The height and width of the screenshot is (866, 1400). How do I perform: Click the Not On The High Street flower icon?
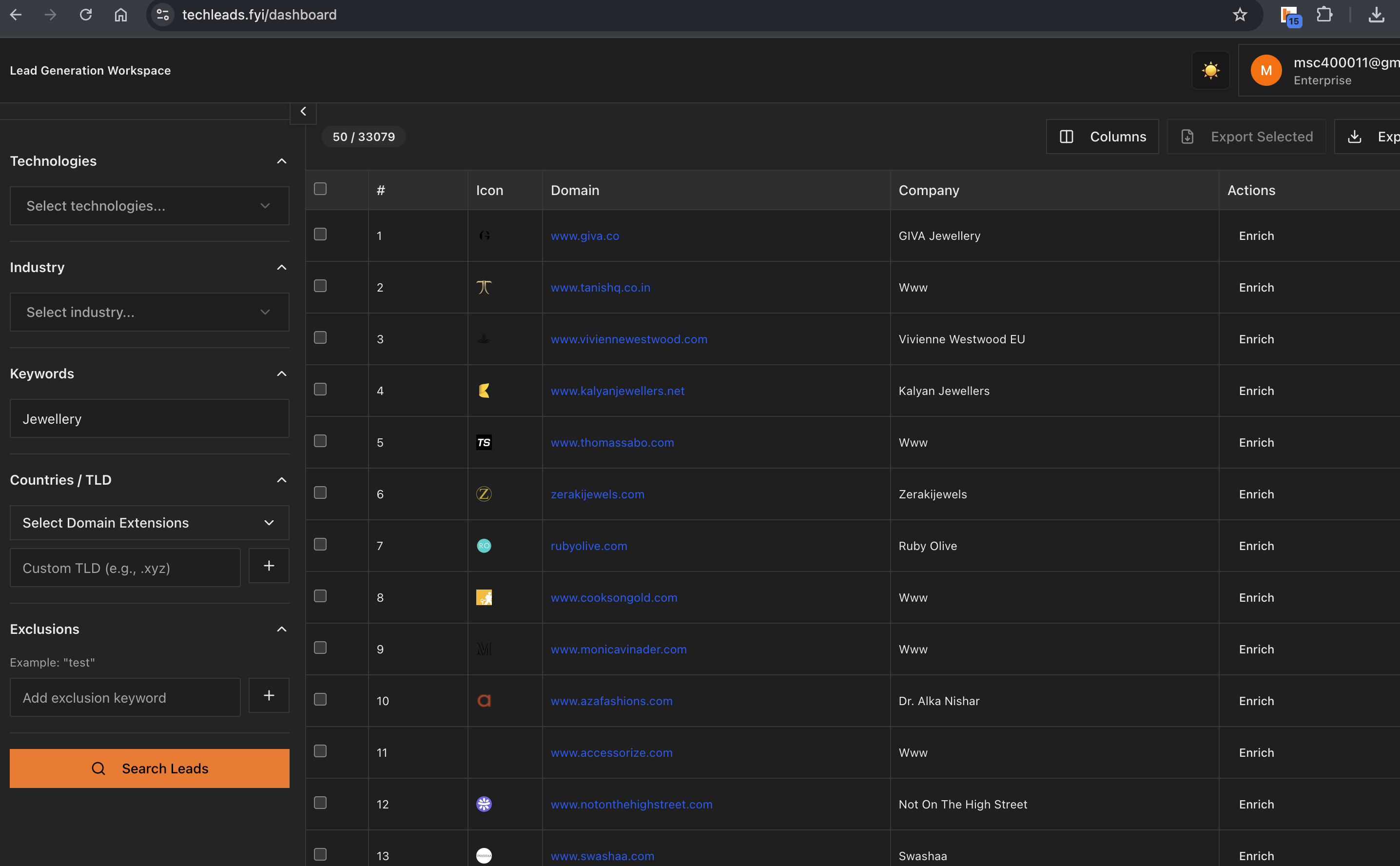pos(484,804)
